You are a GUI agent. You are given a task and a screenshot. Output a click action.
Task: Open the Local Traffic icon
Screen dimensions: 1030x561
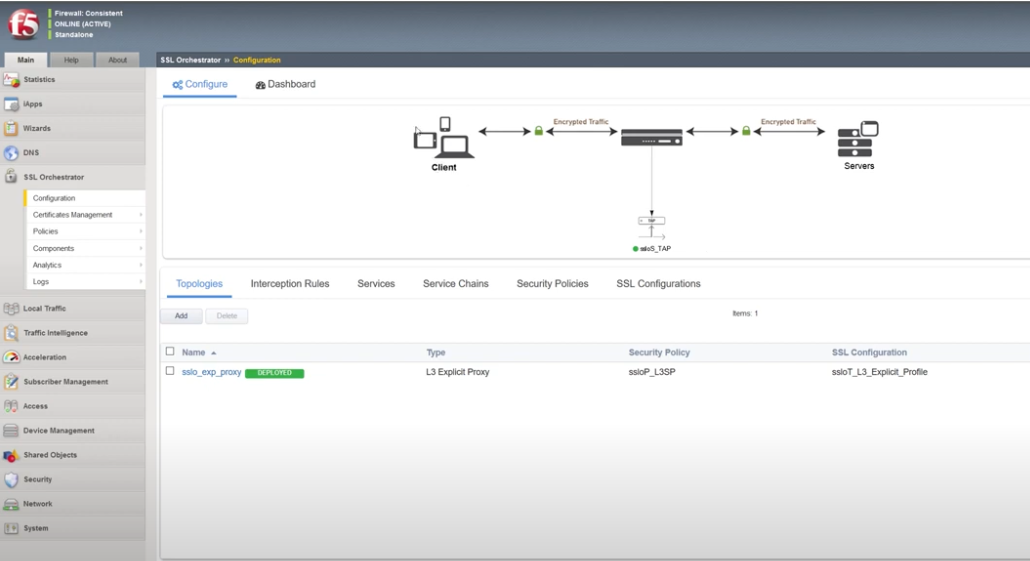pyautogui.click(x=11, y=308)
